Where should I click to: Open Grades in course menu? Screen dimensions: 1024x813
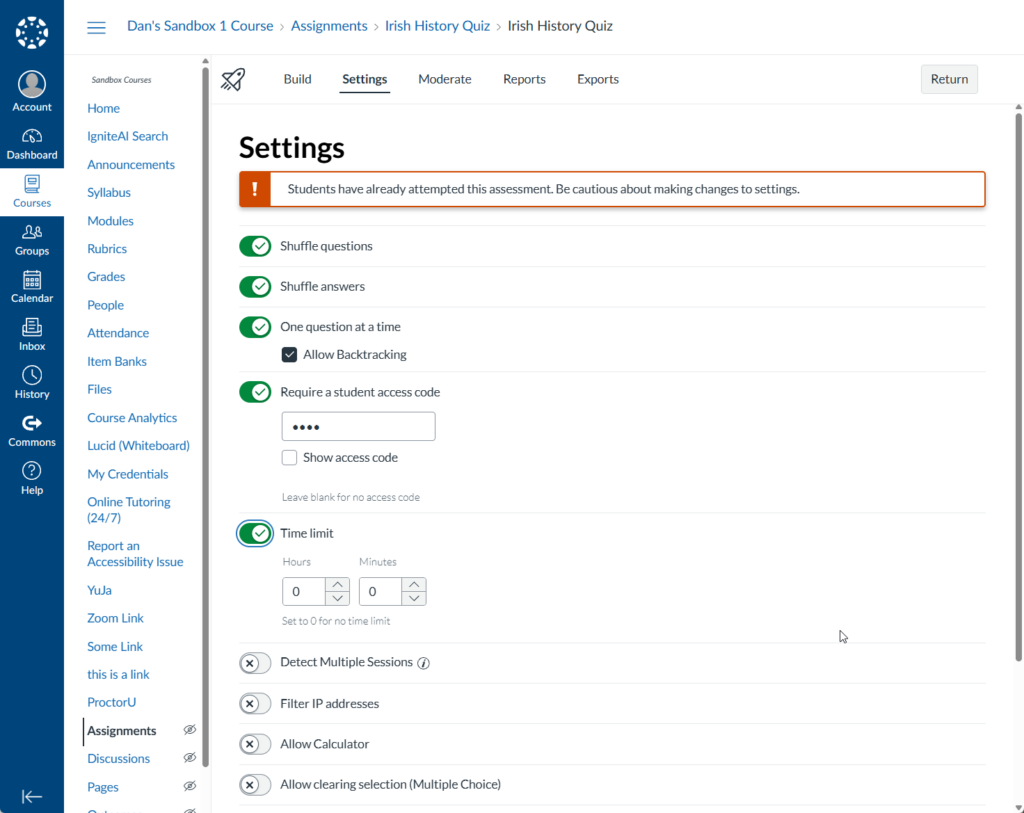(106, 277)
